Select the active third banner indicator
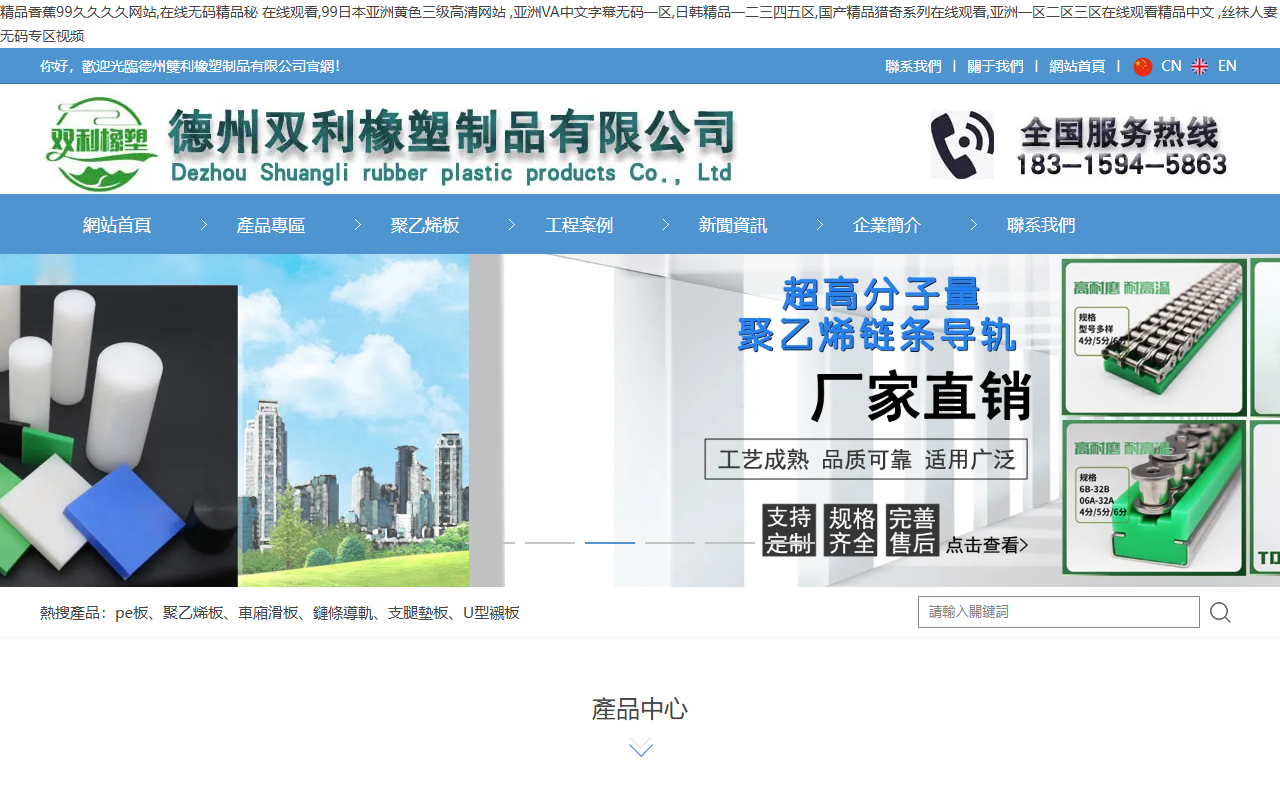 point(610,542)
